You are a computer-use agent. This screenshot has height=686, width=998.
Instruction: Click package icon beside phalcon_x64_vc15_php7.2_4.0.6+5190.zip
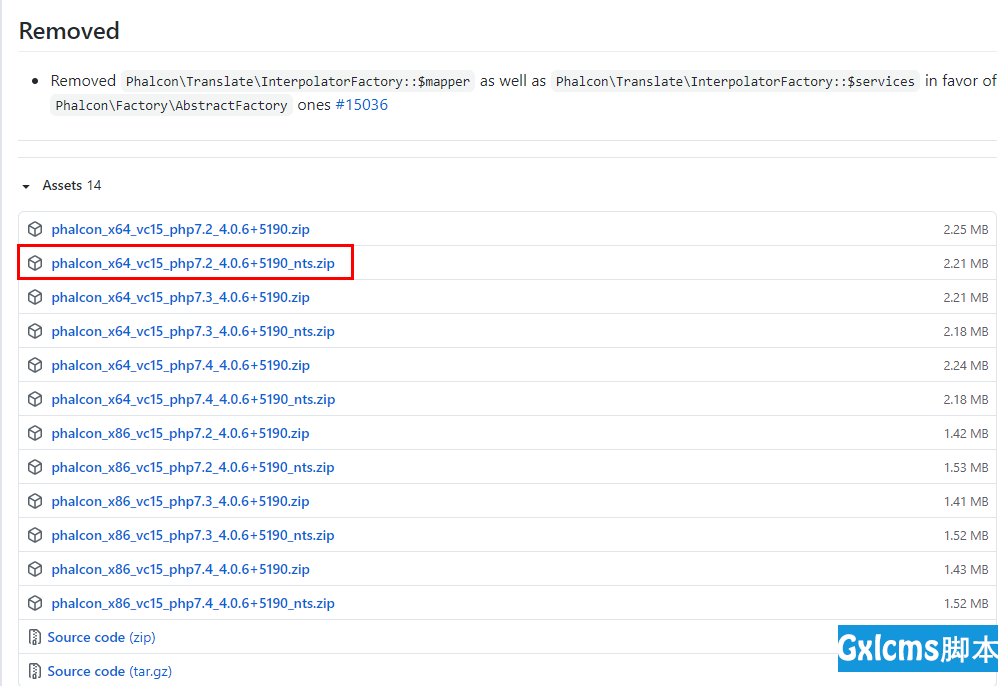point(35,229)
